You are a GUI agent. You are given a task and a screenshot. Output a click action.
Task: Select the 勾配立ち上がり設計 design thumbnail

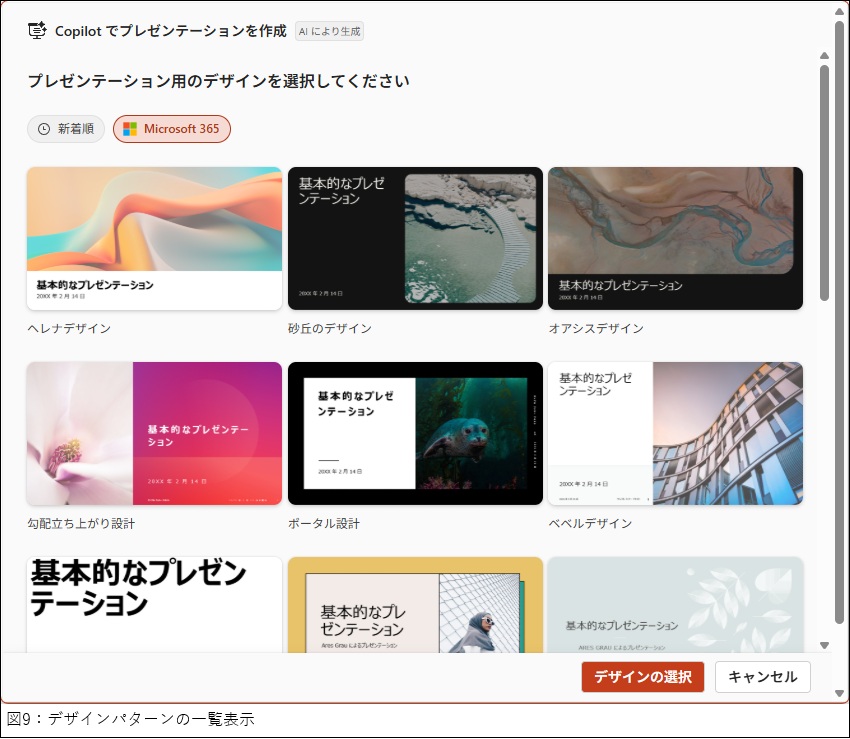pyautogui.click(x=154, y=433)
